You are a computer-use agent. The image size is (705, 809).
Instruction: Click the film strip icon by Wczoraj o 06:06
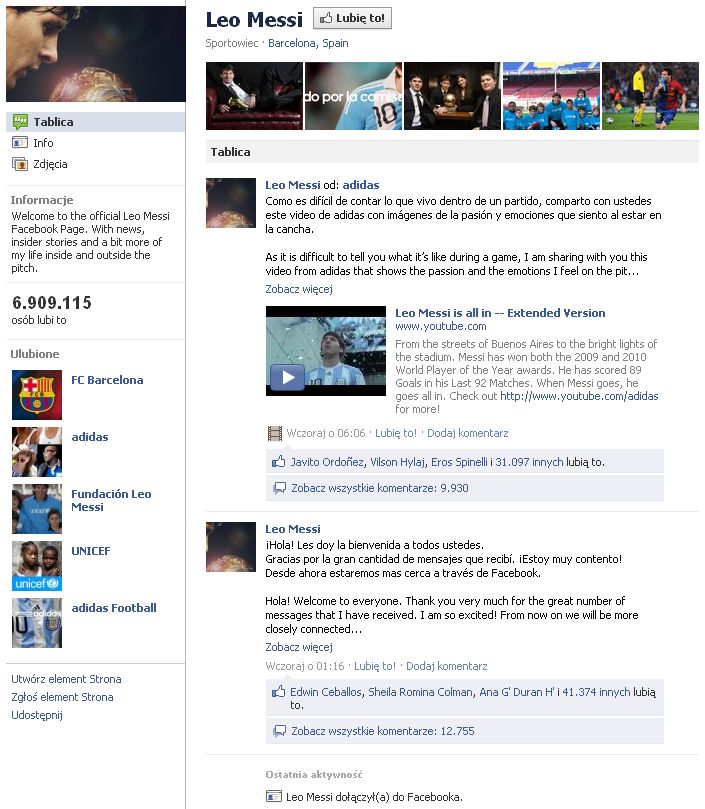tap(275, 433)
